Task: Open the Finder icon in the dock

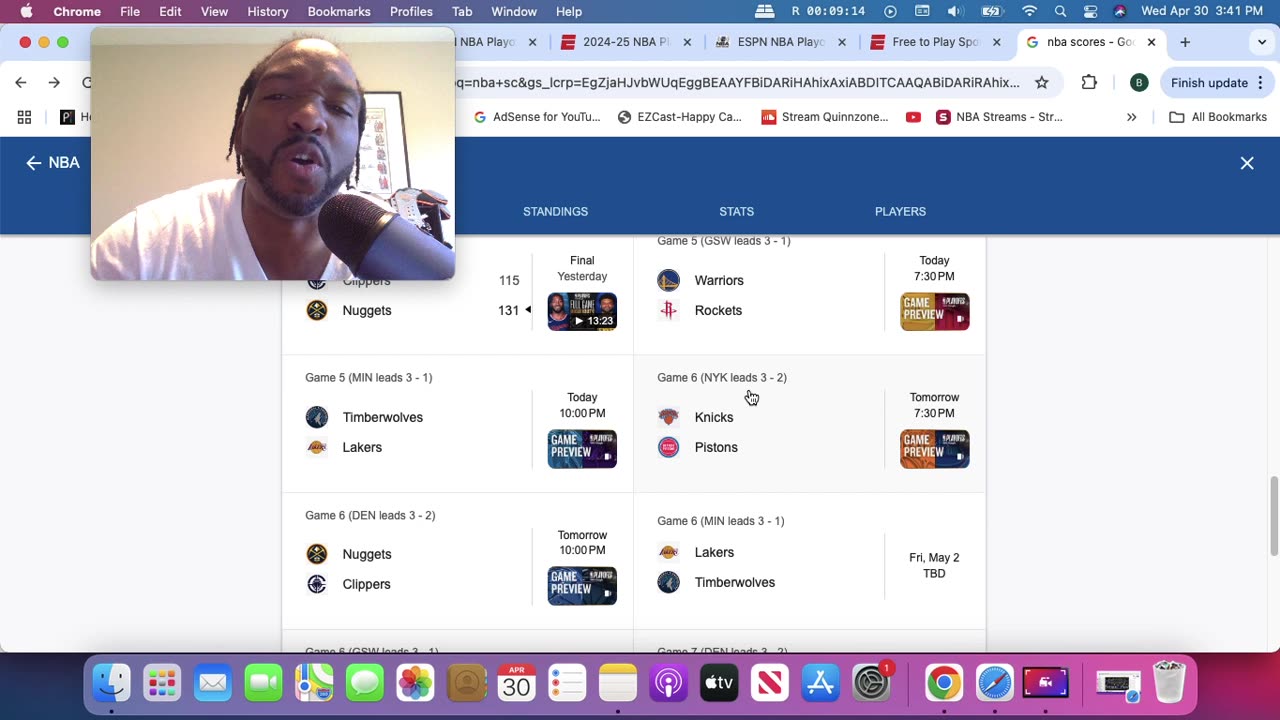Action: coord(111,683)
